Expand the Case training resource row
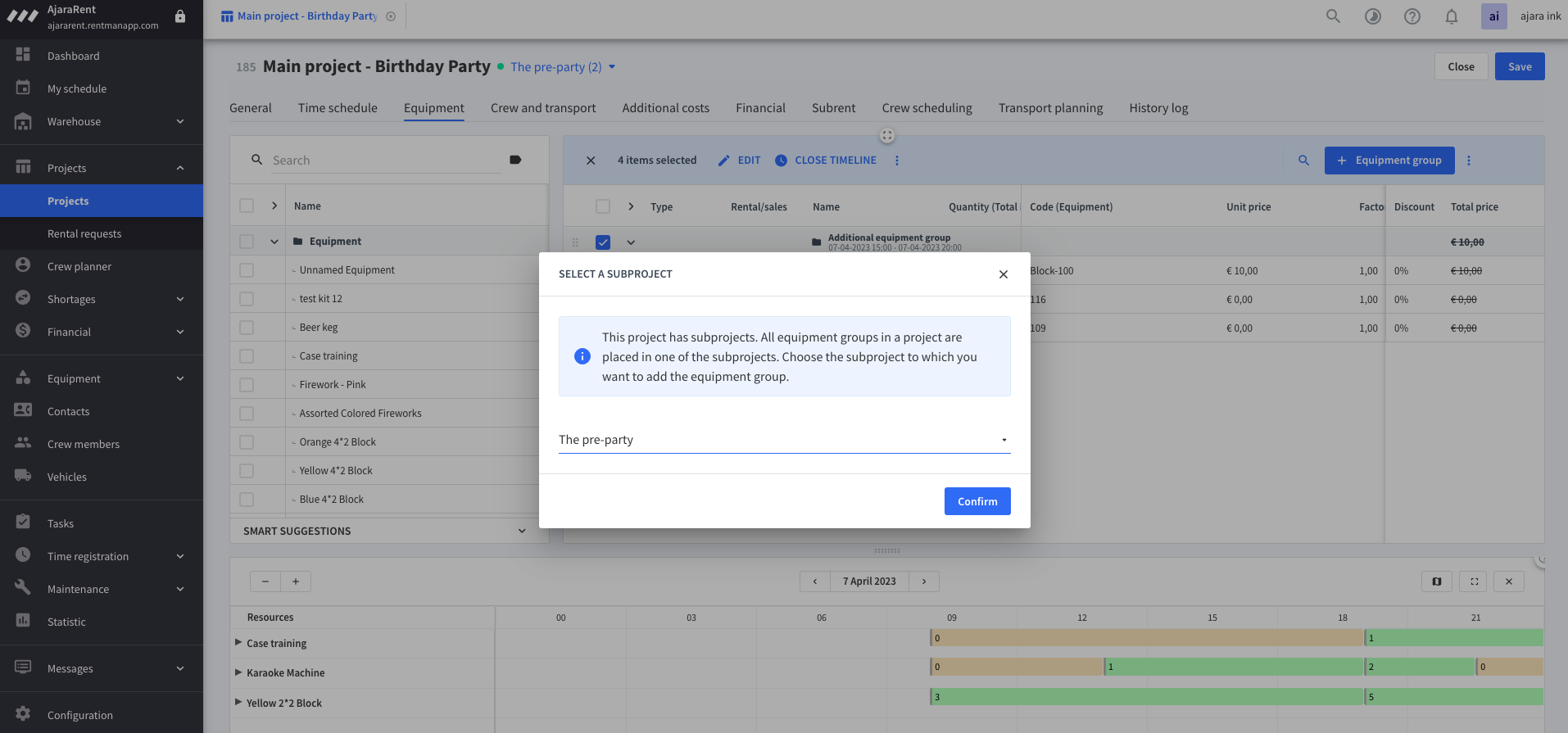Image resolution: width=1568 pixels, height=733 pixels. [x=238, y=643]
